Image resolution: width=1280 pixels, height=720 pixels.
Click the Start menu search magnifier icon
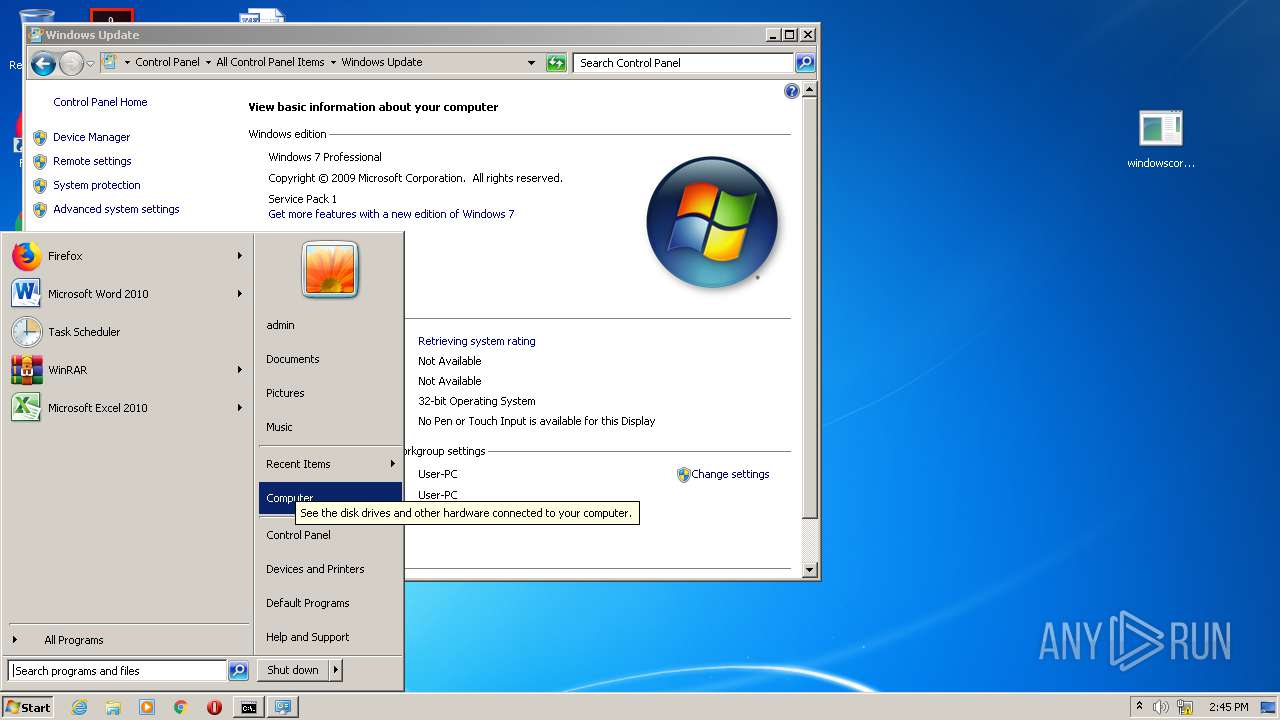pyautogui.click(x=238, y=671)
